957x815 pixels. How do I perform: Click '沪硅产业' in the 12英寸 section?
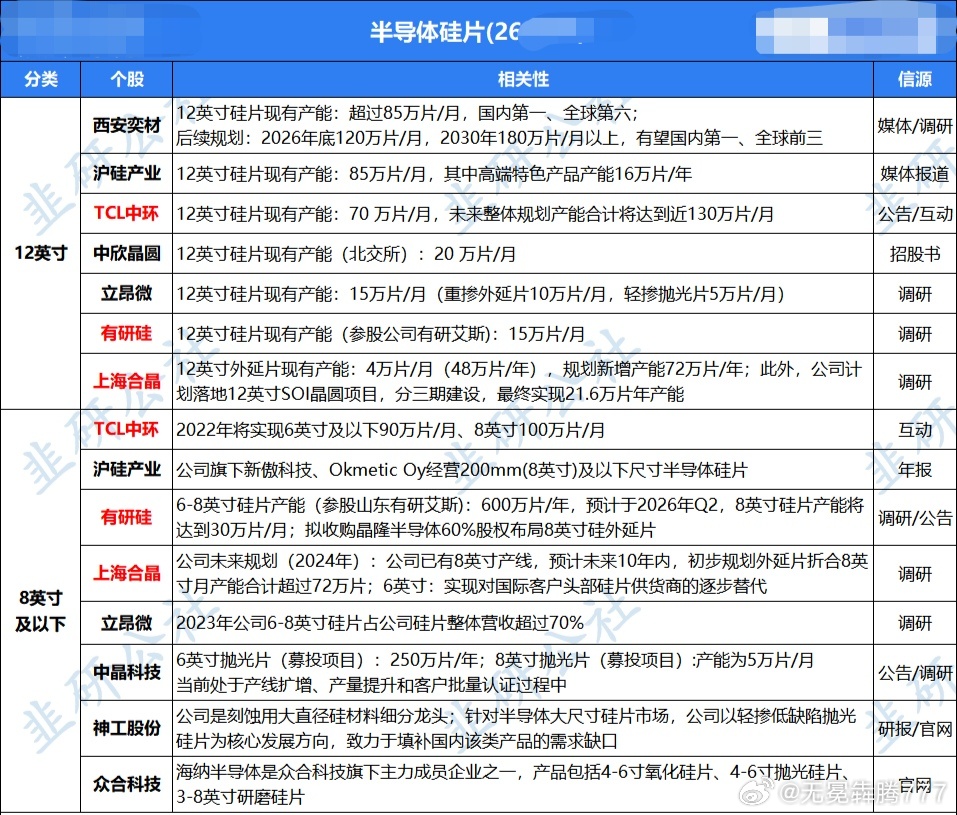click(127, 173)
